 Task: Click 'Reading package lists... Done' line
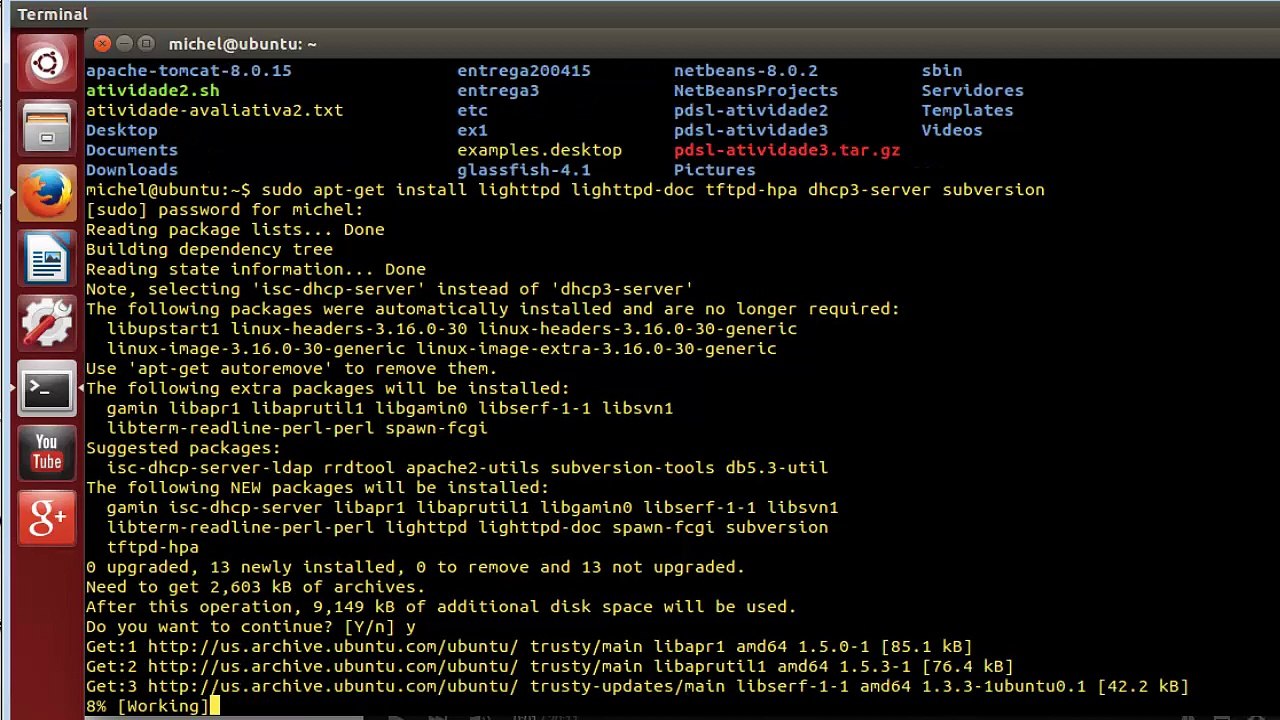pyautogui.click(x=234, y=230)
